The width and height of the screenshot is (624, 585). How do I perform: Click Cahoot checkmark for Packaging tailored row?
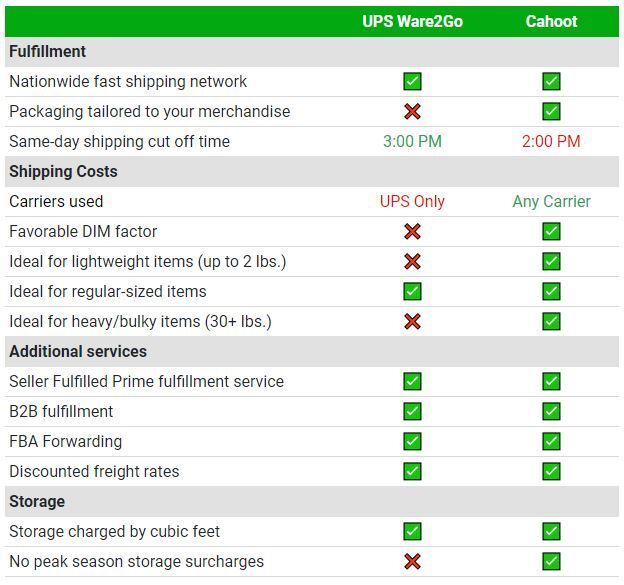pyautogui.click(x=551, y=111)
